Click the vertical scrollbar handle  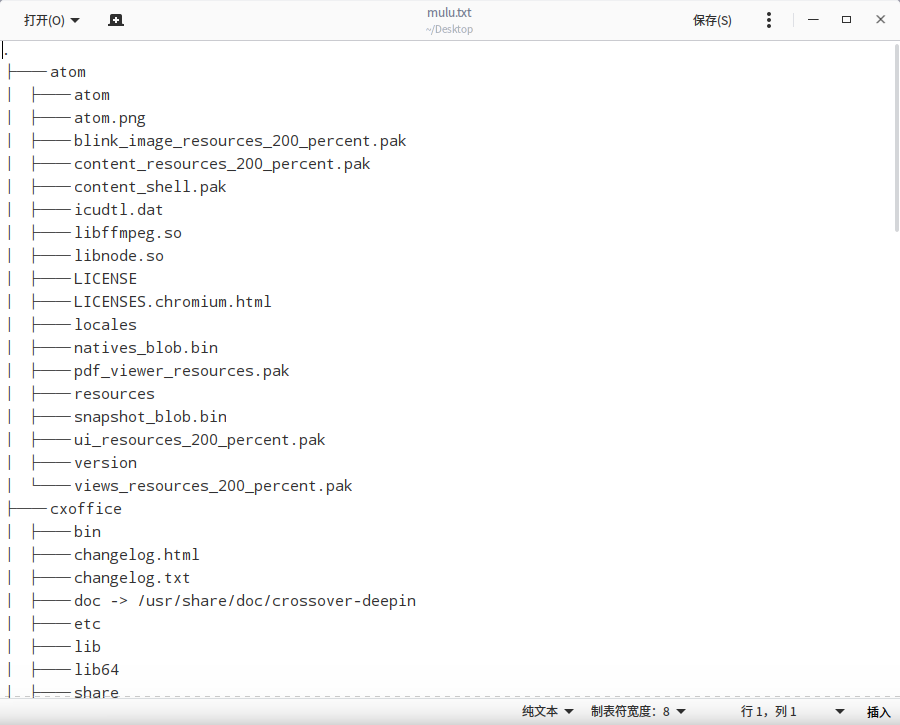coord(896,138)
